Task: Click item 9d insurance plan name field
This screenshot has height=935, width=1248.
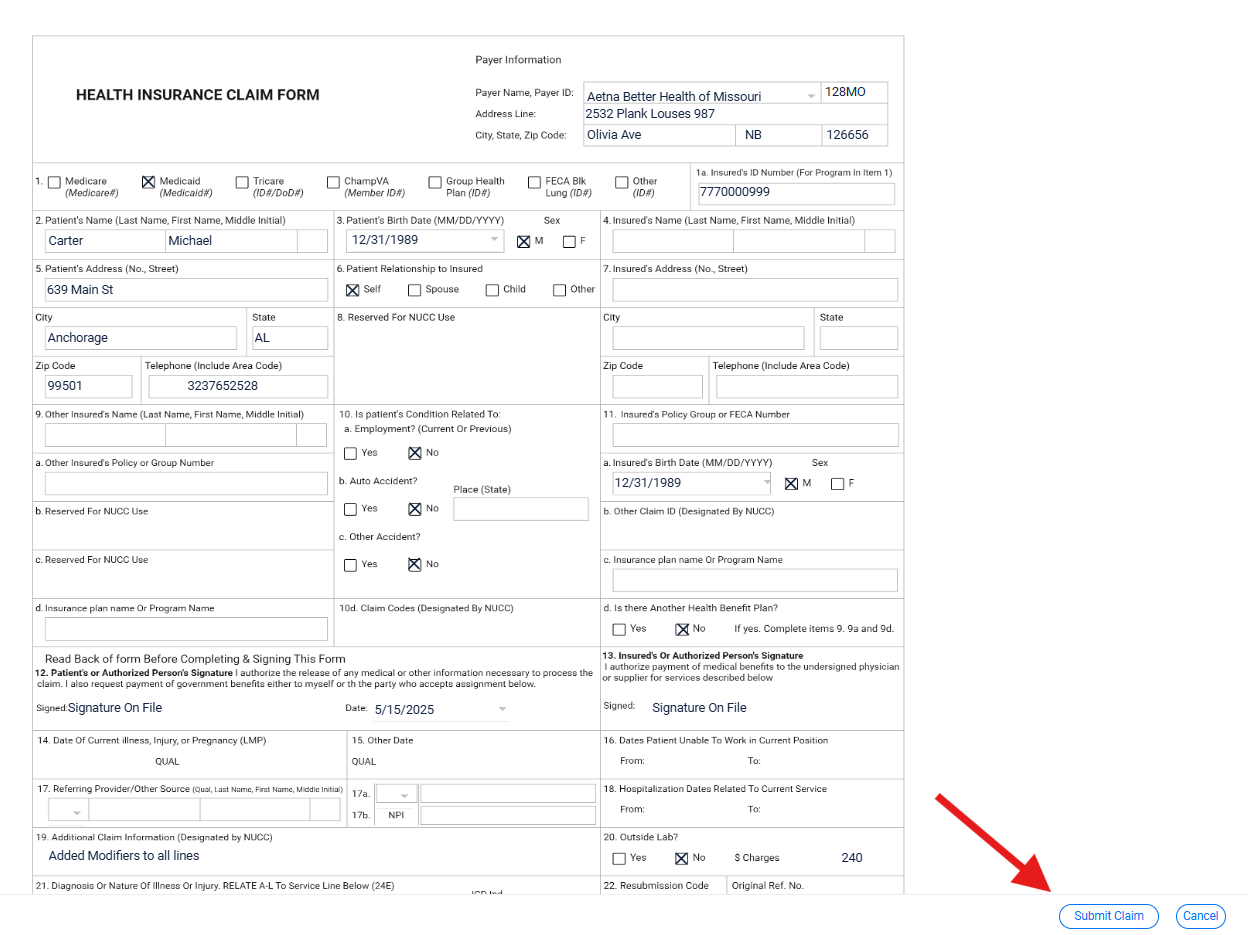Action: 186,629
